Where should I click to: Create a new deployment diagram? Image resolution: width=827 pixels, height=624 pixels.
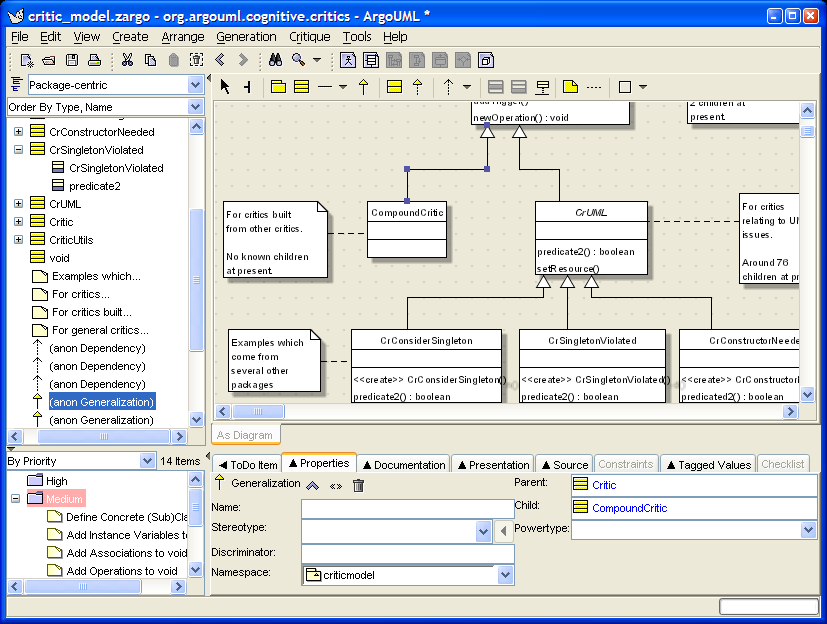point(486,61)
